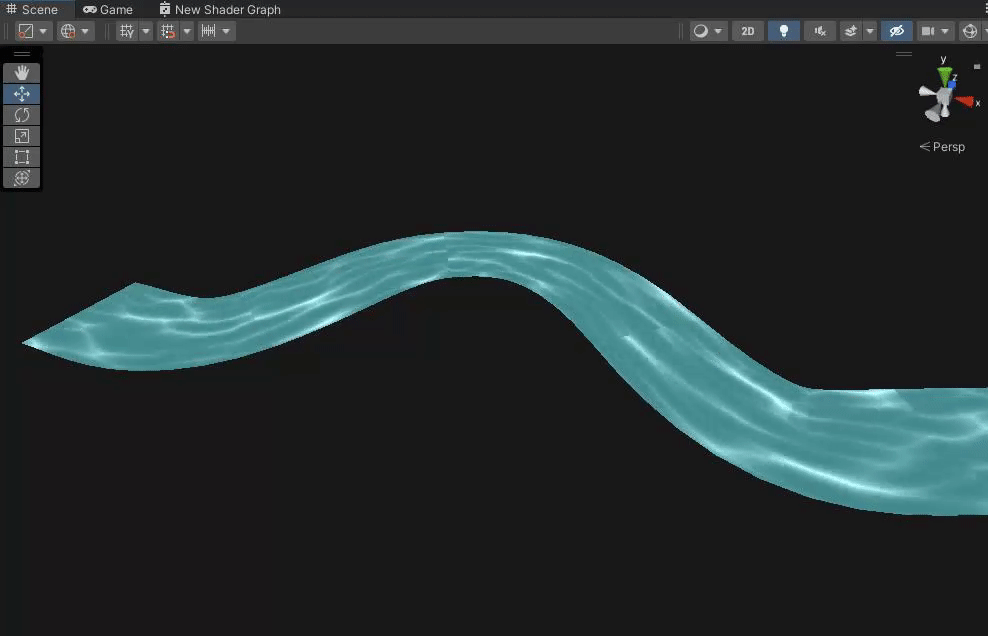Toggle scene audio mute button
Viewport: 988px width, 636px height.
pyautogui.click(x=819, y=31)
